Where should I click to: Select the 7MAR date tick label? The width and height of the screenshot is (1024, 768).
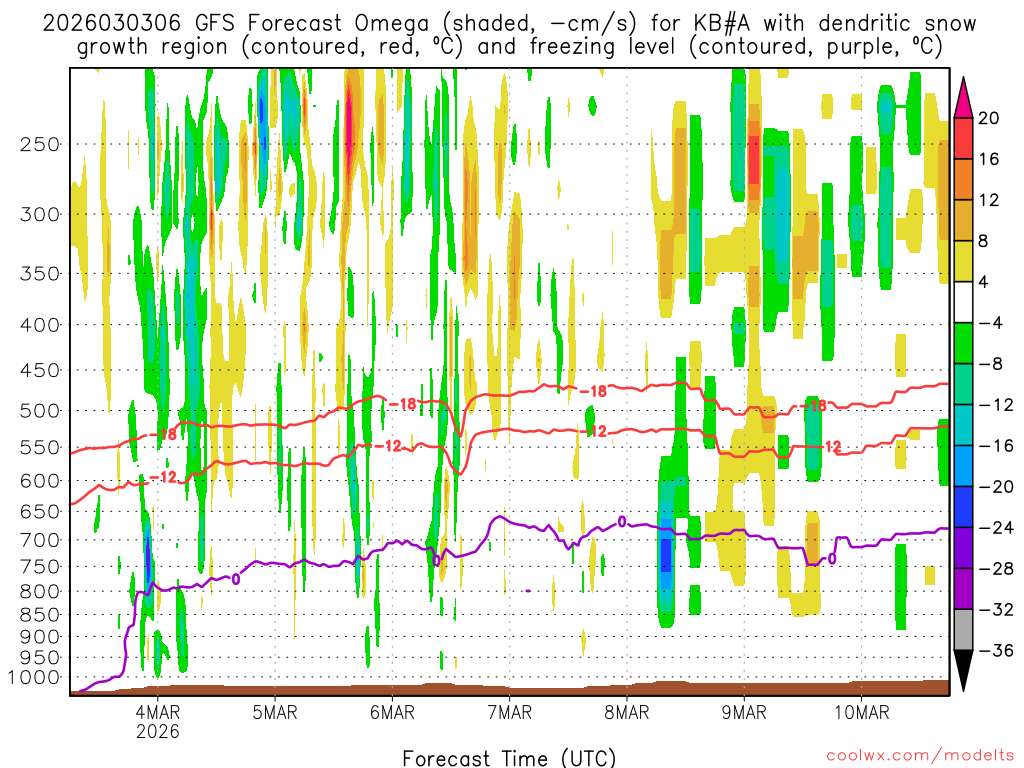(x=509, y=712)
